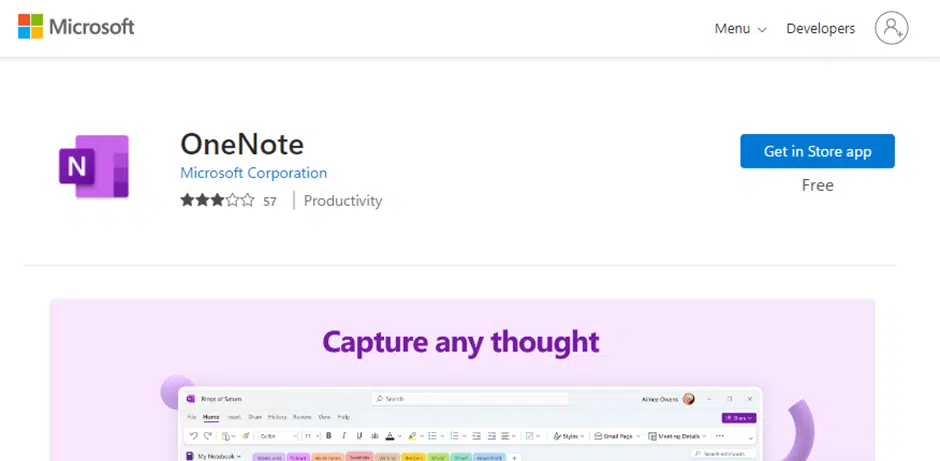This screenshot has height=461, width=940.
Task: Open Email Page dropdown in OneNote preview
Action: [x=617, y=436]
